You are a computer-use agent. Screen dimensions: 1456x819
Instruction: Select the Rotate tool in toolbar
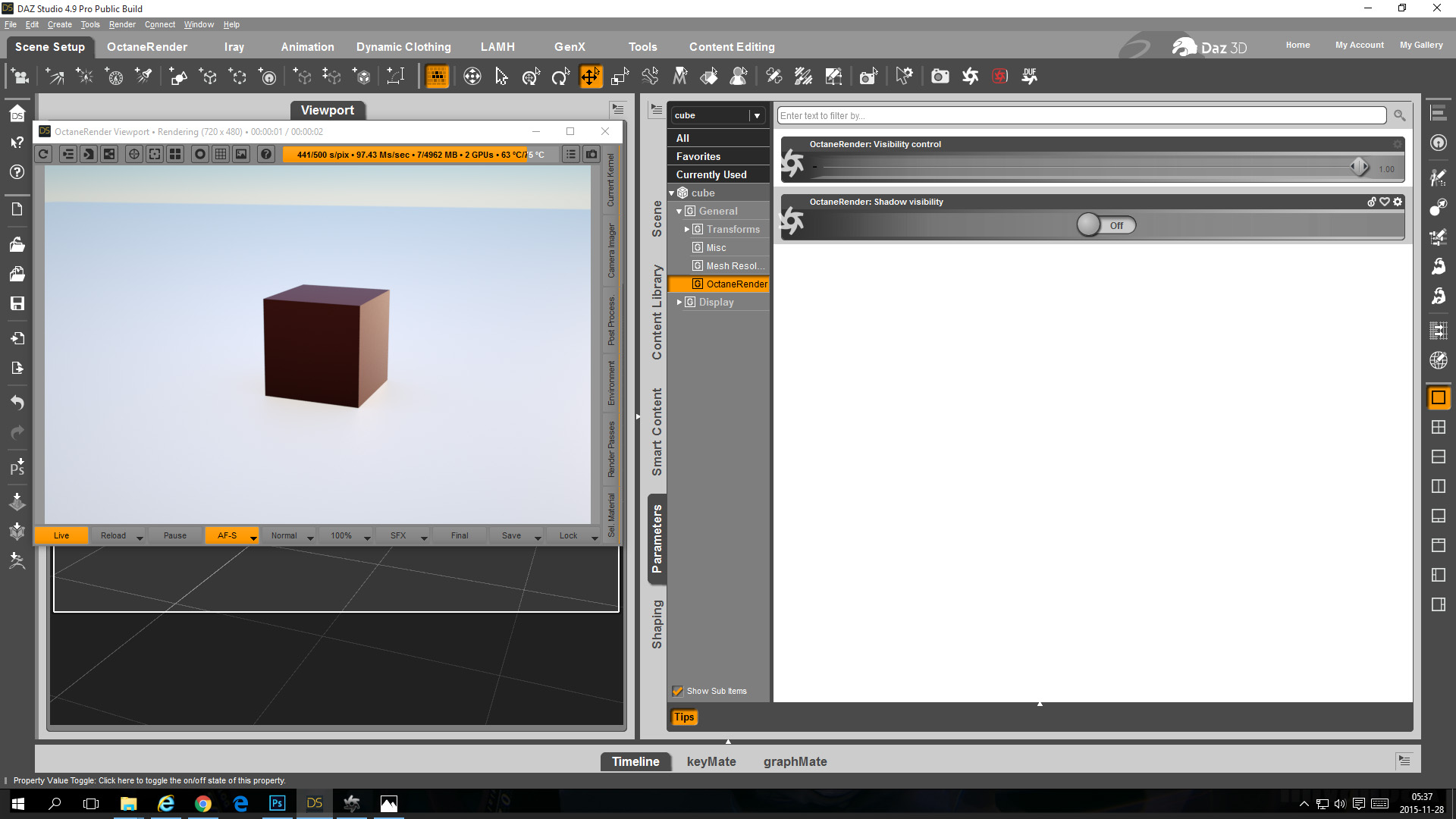tap(560, 76)
